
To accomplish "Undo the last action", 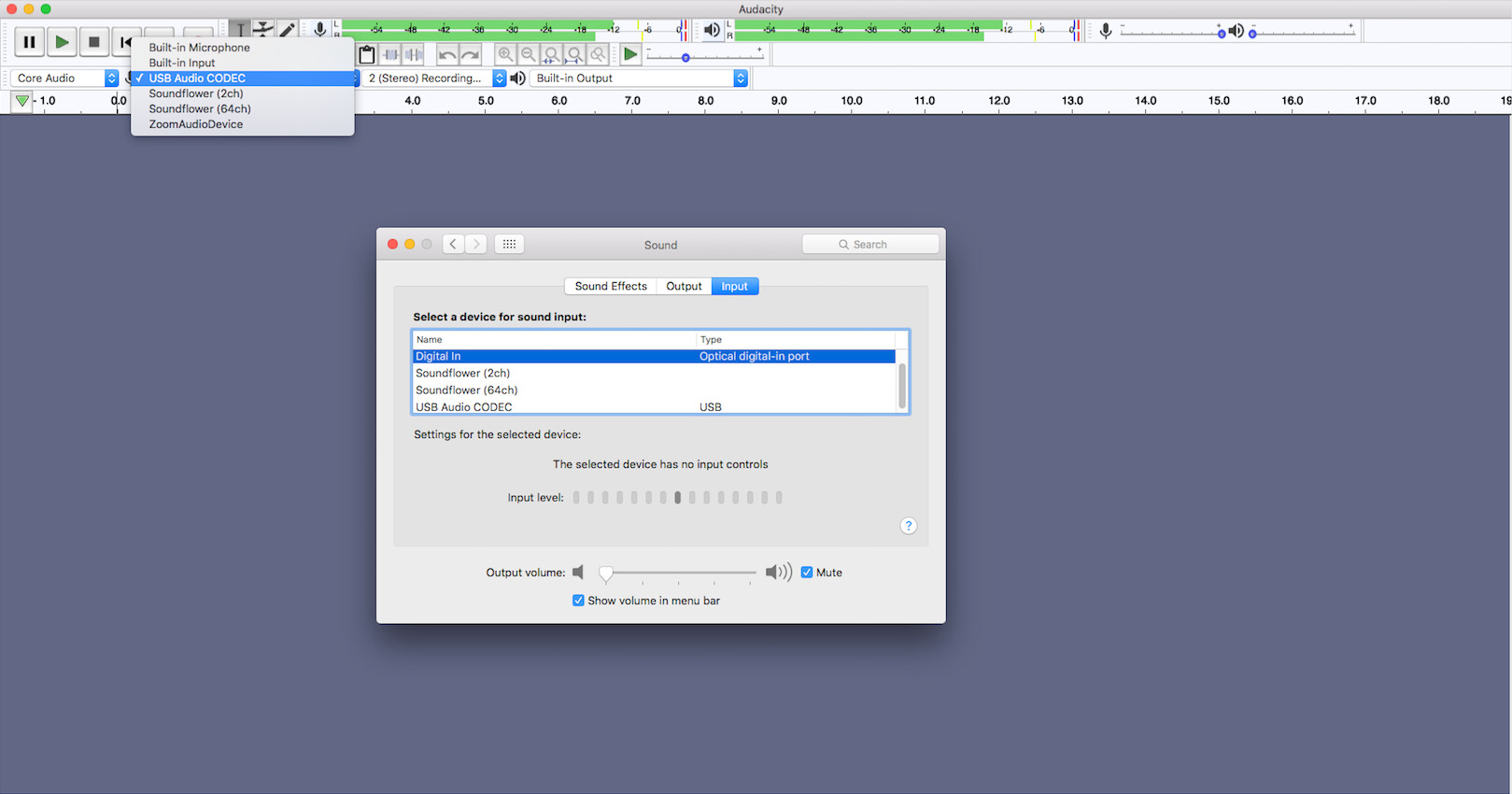I will tap(447, 55).
